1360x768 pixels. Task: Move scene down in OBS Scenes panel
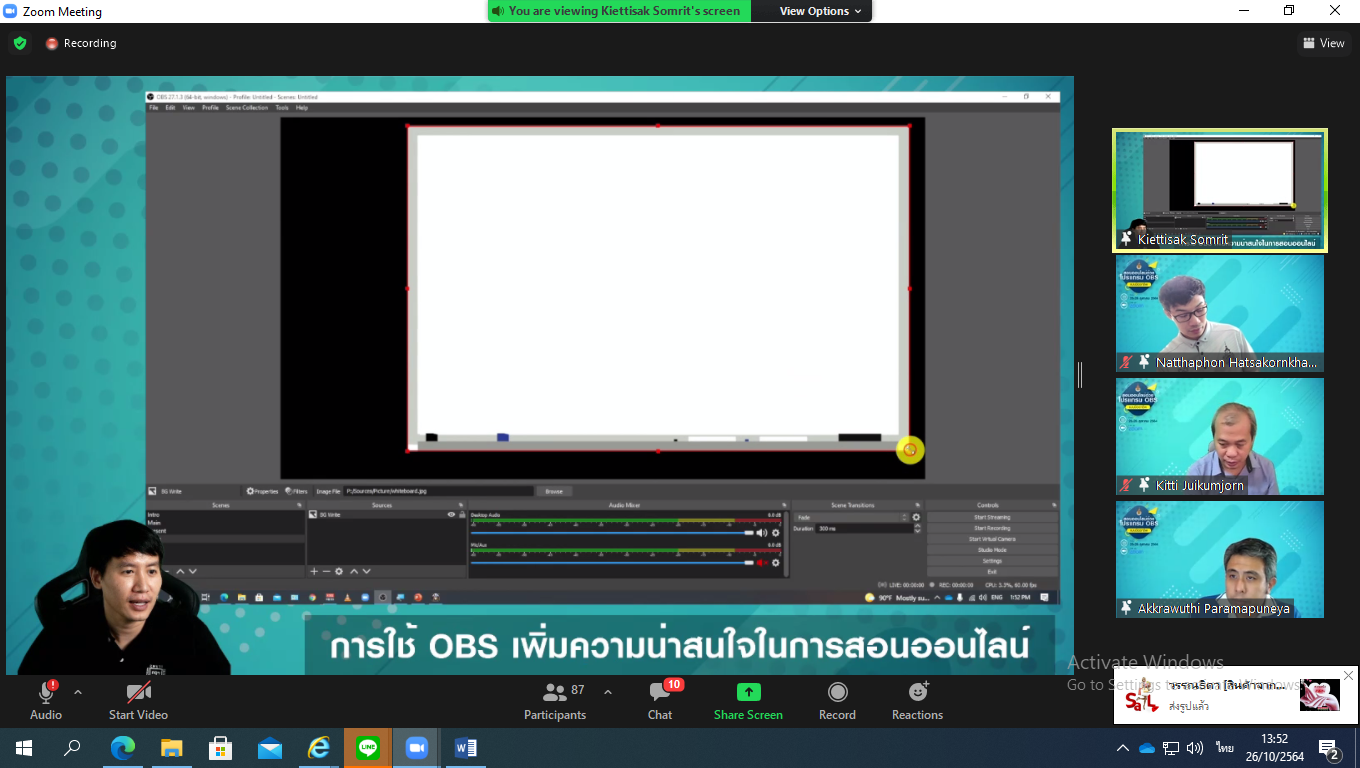click(193, 571)
